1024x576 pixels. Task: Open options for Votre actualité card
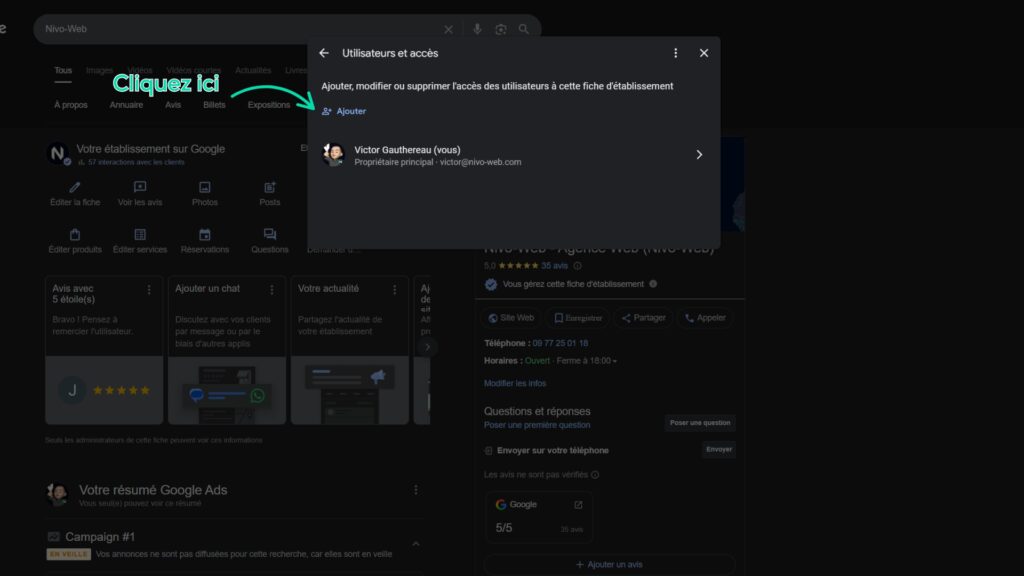click(x=394, y=289)
